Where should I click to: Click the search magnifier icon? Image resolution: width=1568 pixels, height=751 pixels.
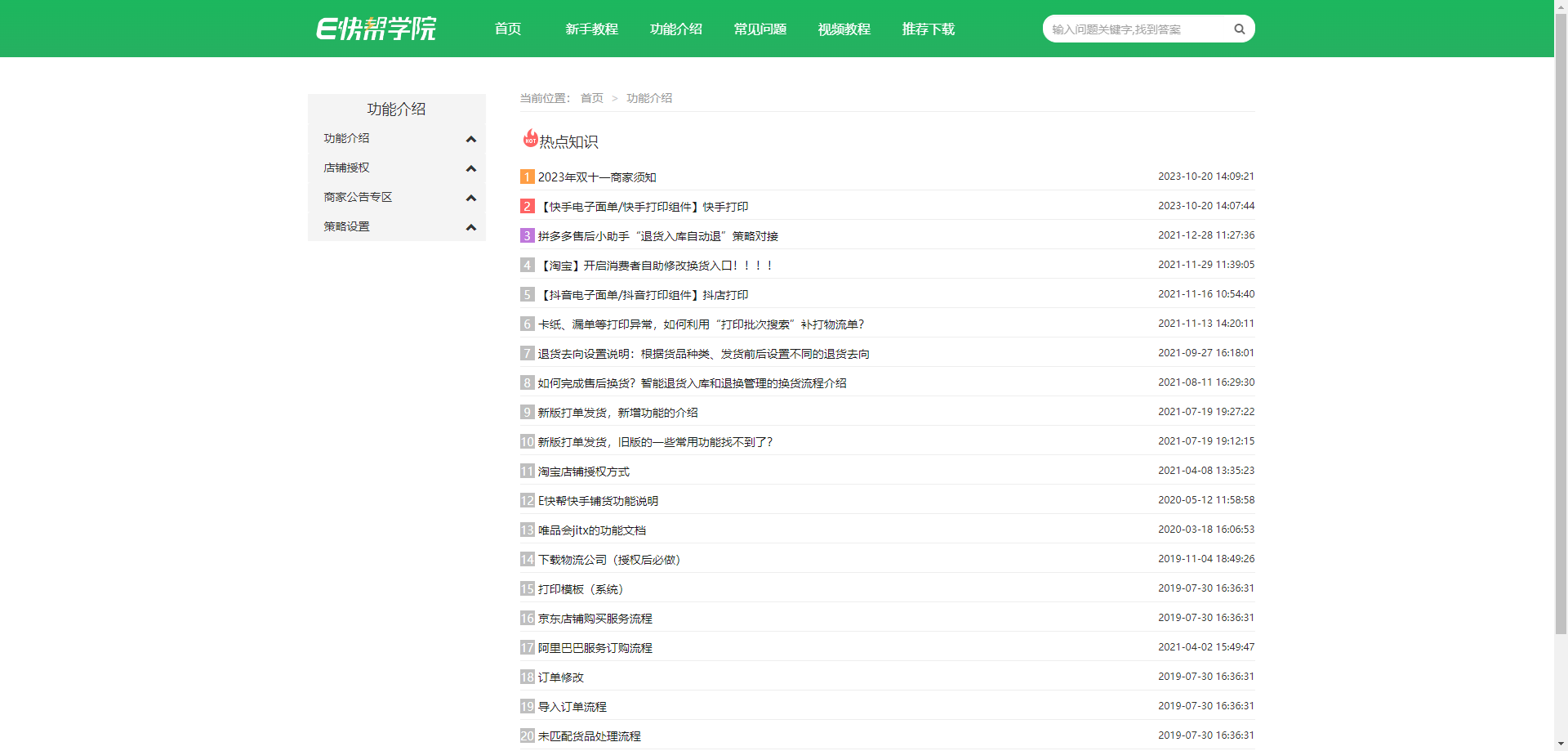tap(1239, 29)
